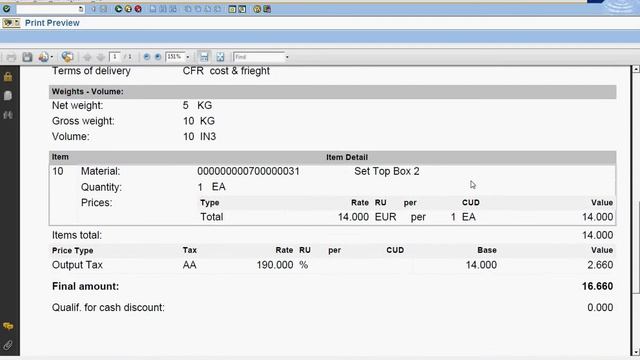Open the Find options dropdown arrow
Viewport: 640px width, 360px height.
tap(287, 57)
